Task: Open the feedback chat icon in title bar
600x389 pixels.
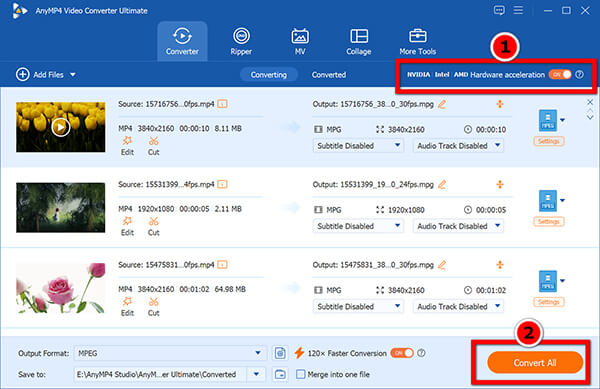Action: click(499, 10)
